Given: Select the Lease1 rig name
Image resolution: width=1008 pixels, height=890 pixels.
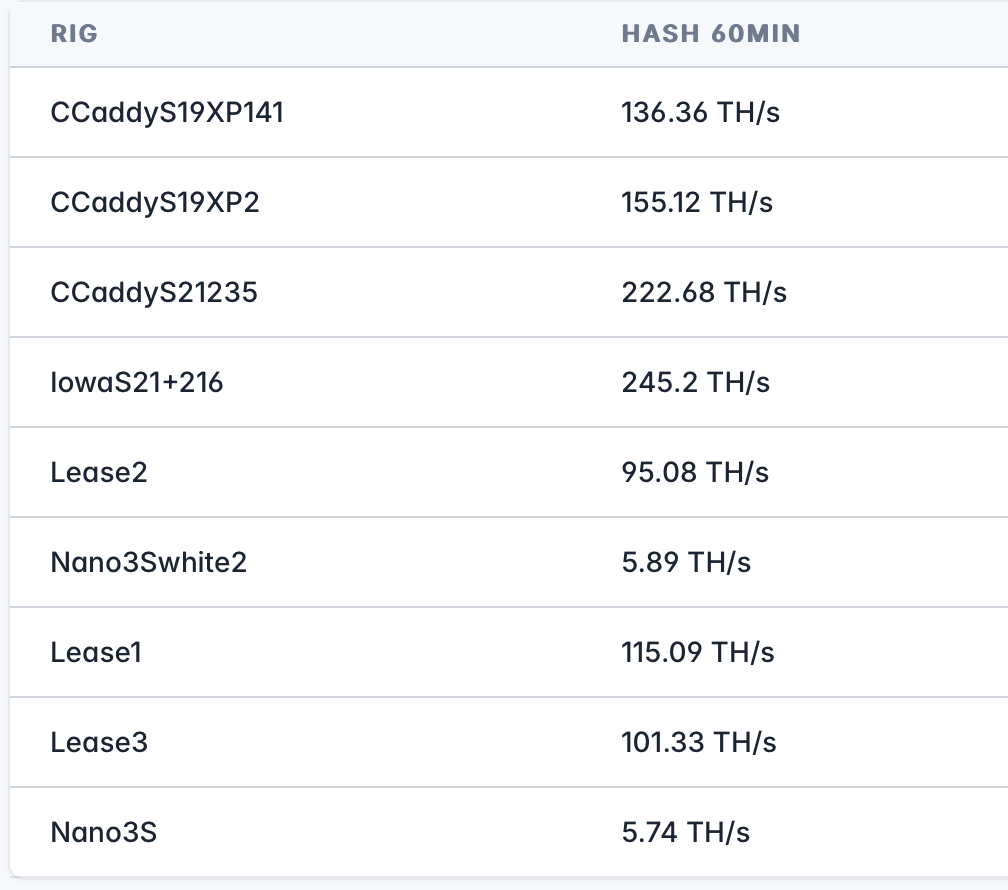Looking at the screenshot, I should coord(96,652).
